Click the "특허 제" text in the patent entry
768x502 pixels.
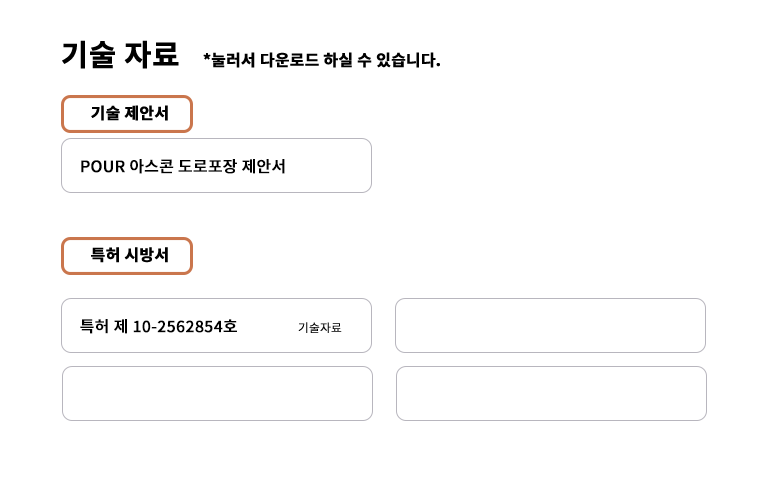click(x=104, y=326)
